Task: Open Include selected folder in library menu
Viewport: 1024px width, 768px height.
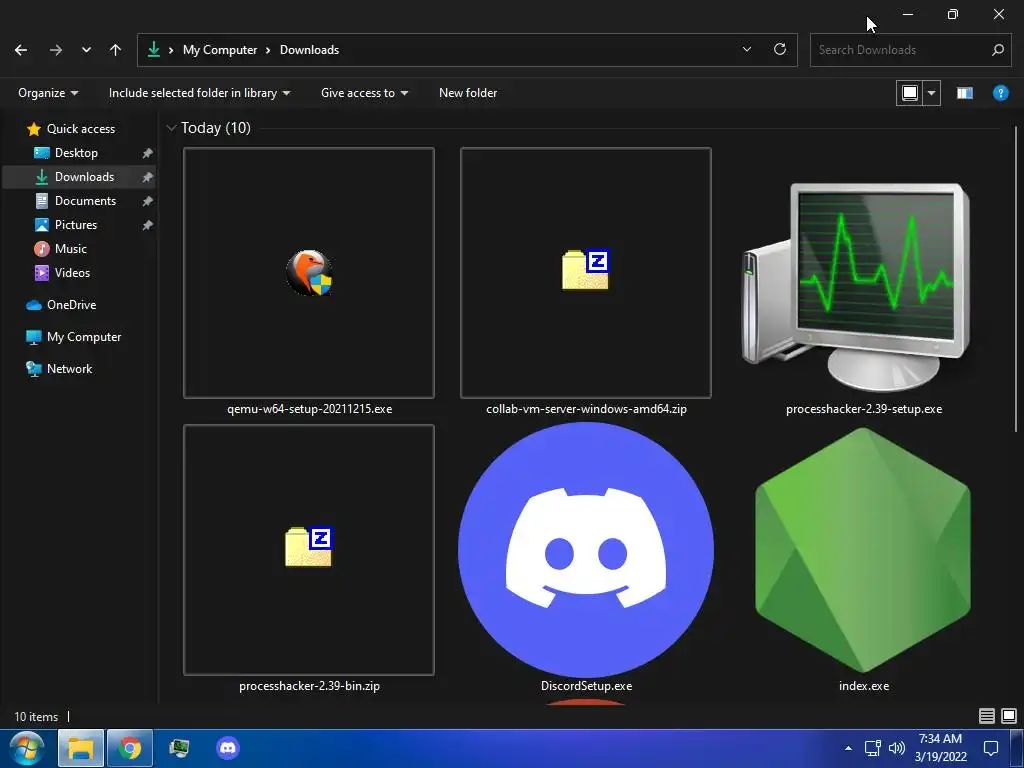Action: pyautogui.click(x=199, y=93)
